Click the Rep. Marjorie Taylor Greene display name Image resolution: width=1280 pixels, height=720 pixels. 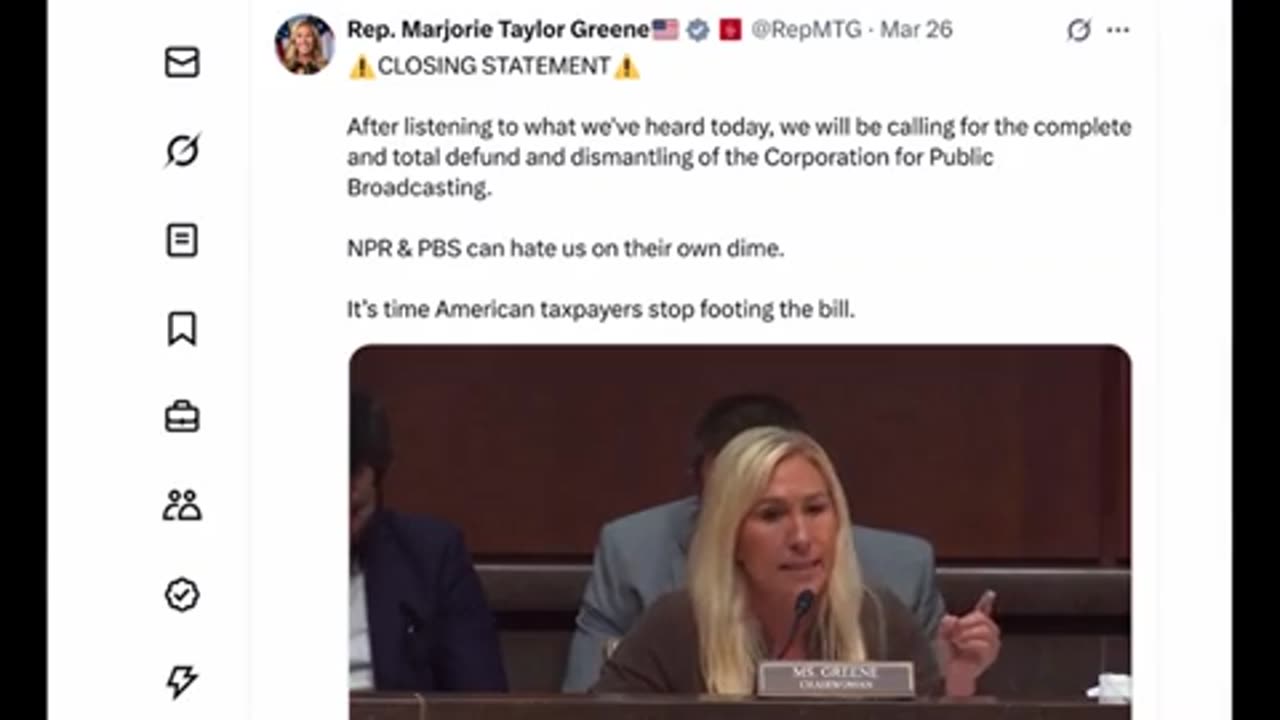(499, 29)
